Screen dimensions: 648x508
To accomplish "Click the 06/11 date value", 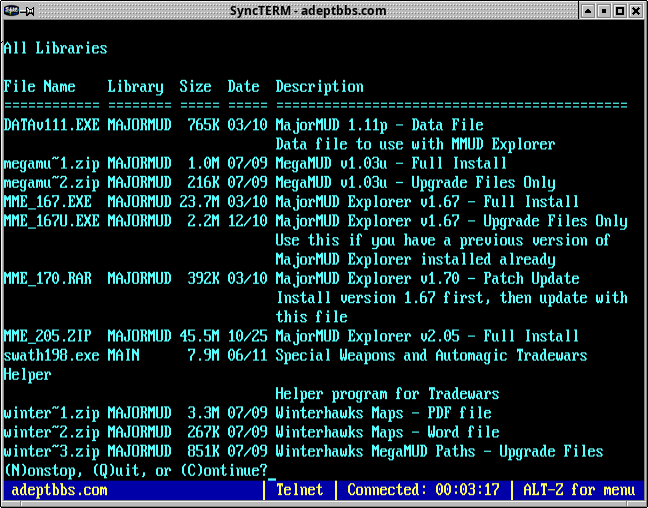I will 248,355.
